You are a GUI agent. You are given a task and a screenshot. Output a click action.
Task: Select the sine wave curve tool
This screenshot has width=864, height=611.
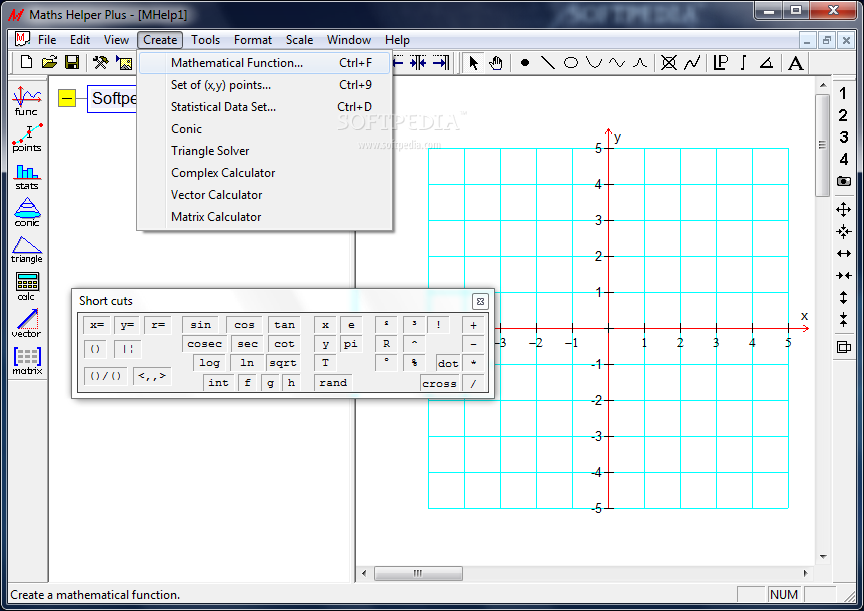pyautogui.click(x=617, y=63)
